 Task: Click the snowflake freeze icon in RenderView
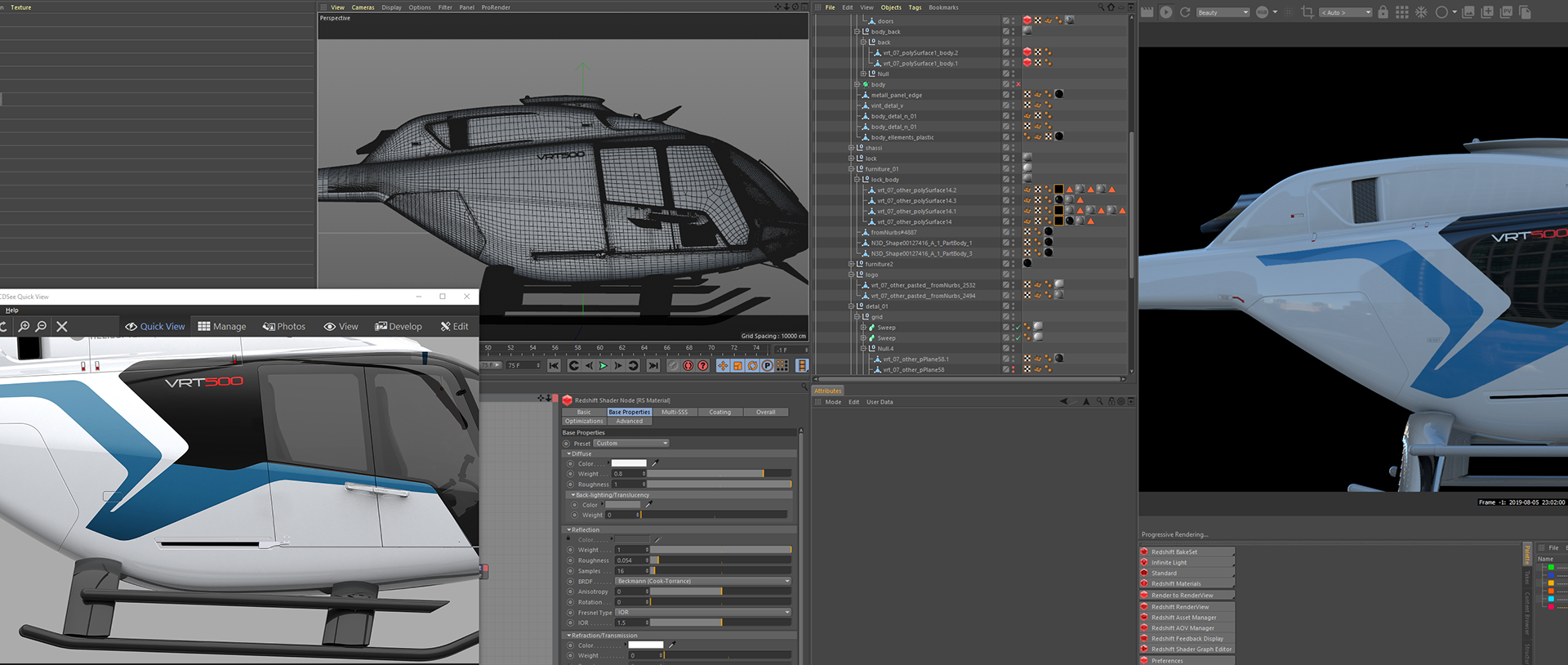(x=1421, y=12)
